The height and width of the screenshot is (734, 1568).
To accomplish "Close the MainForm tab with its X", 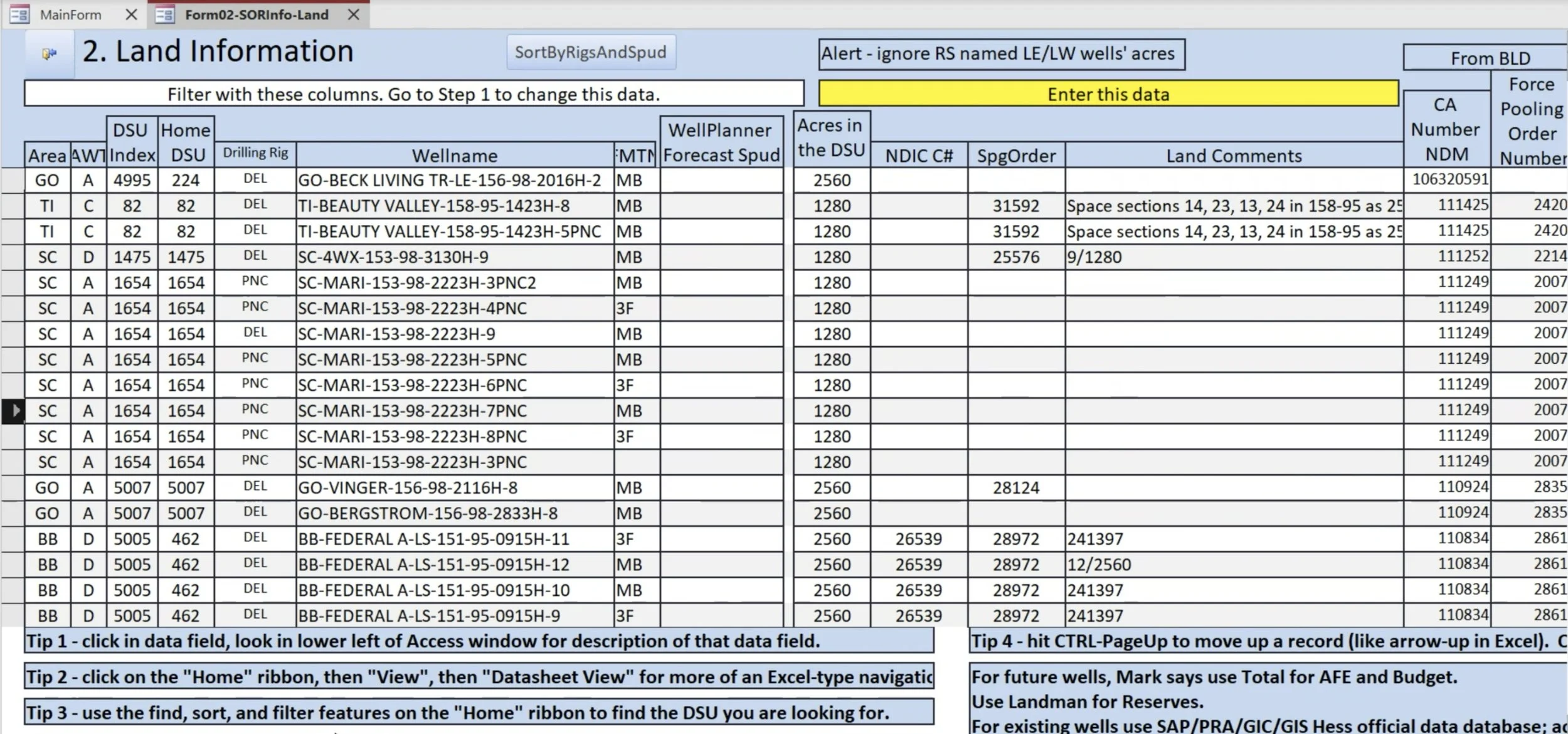I will (131, 14).
